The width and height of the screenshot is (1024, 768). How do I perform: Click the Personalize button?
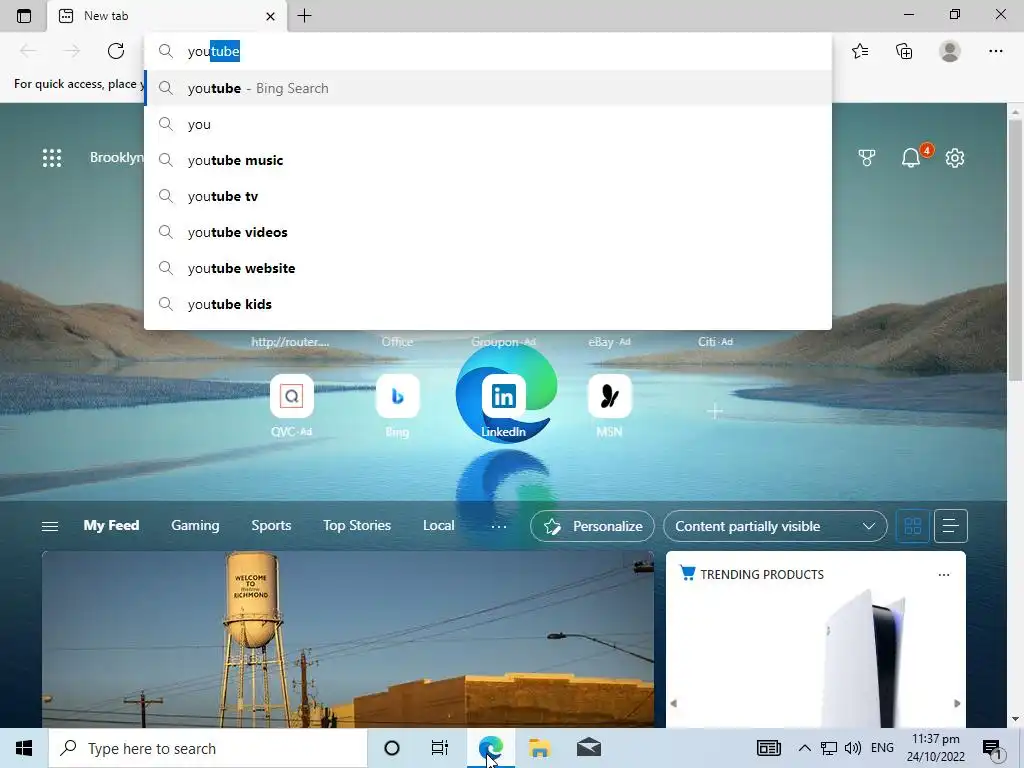[592, 526]
